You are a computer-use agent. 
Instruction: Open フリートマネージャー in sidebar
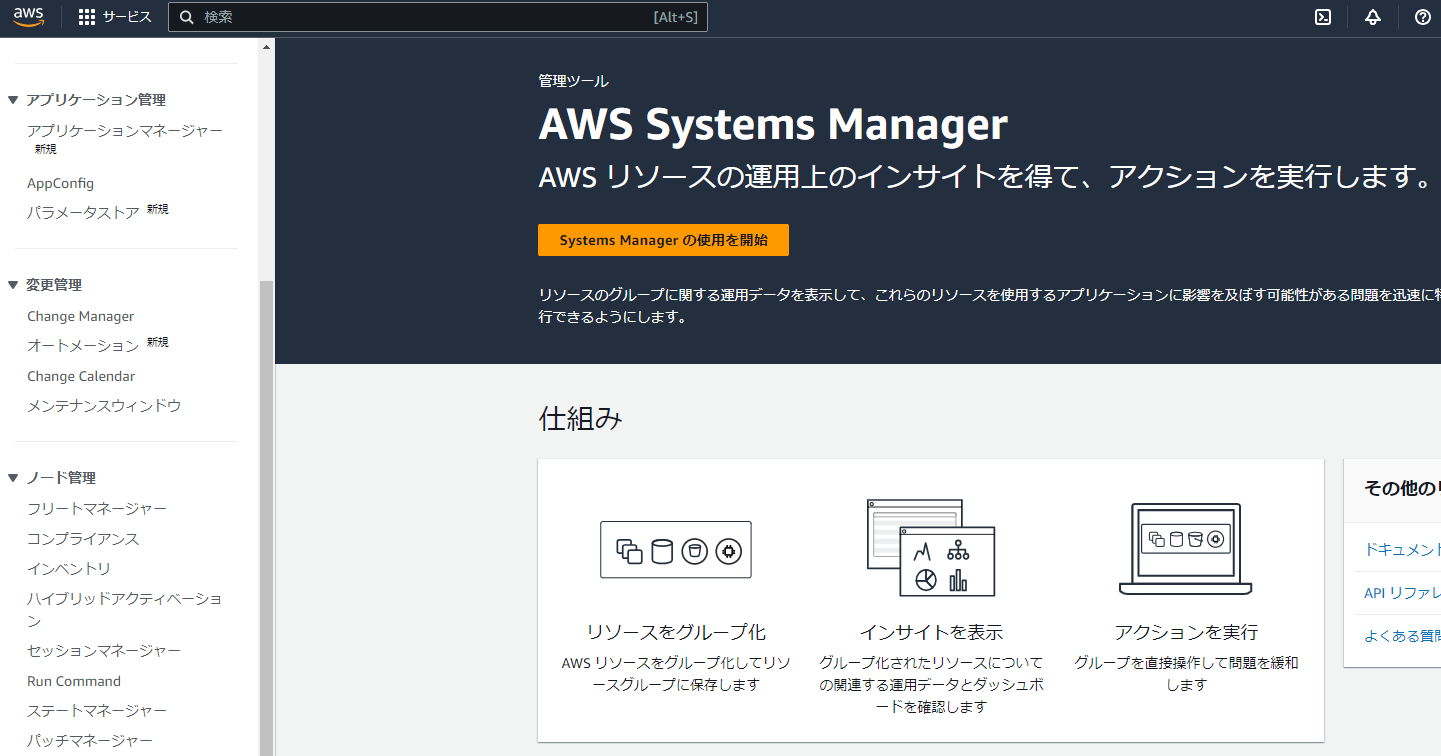(x=97, y=509)
